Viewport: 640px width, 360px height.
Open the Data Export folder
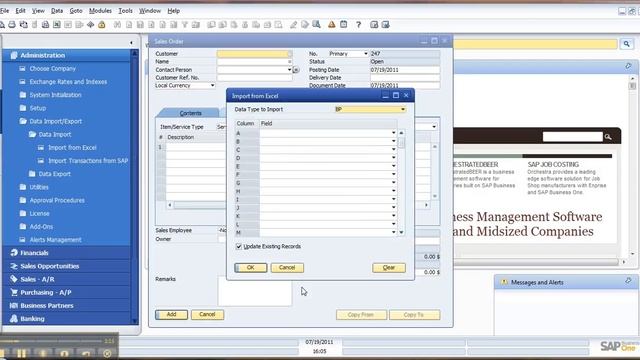[x=54, y=174]
